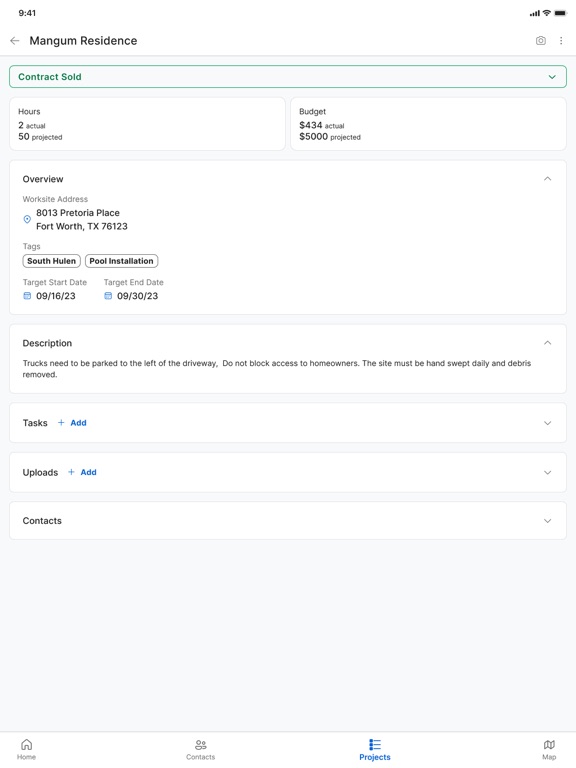Open the camera icon in header
The image size is (576, 768).
(x=541, y=41)
